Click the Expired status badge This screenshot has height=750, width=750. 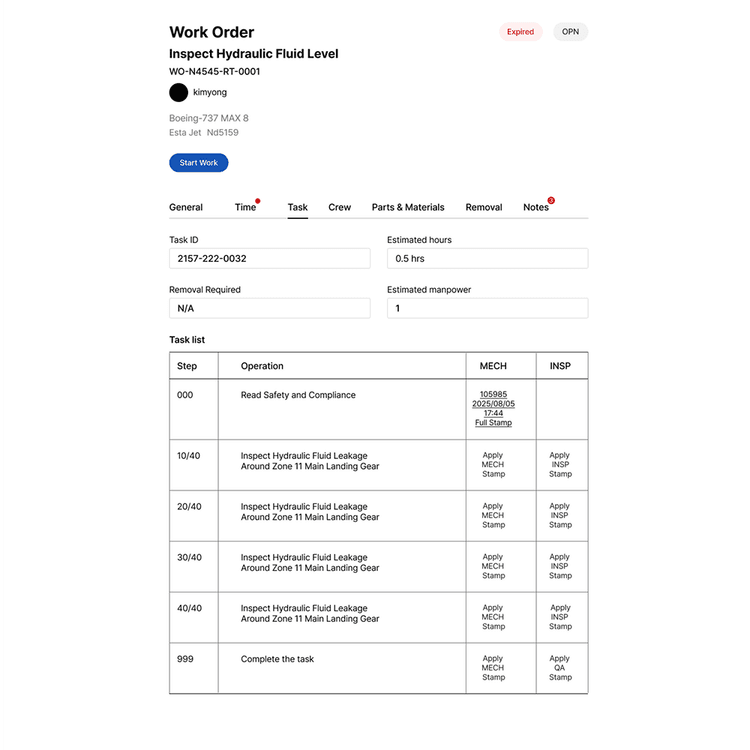[520, 32]
